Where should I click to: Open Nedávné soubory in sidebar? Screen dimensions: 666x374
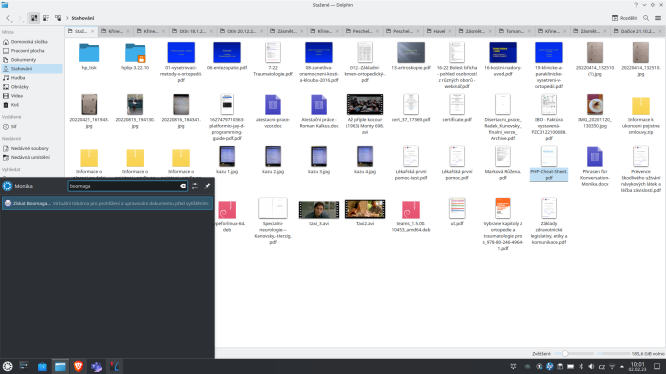(29, 148)
